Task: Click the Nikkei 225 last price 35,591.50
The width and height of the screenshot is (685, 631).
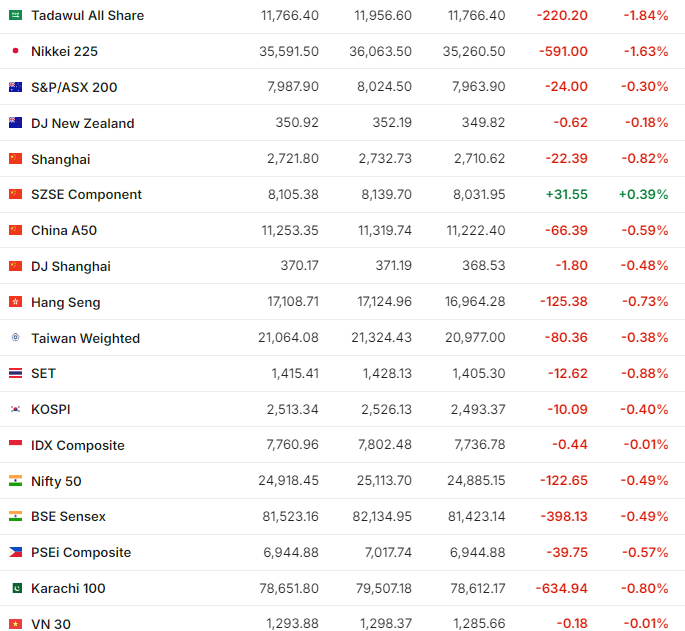Action: coord(288,51)
